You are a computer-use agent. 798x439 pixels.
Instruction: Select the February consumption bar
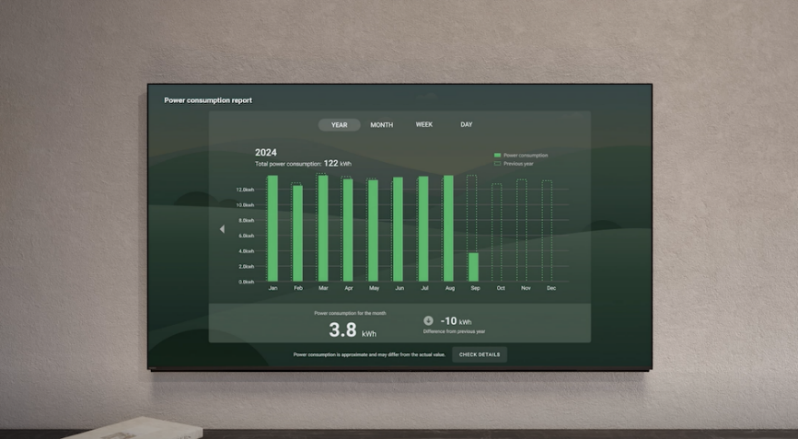(297, 233)
